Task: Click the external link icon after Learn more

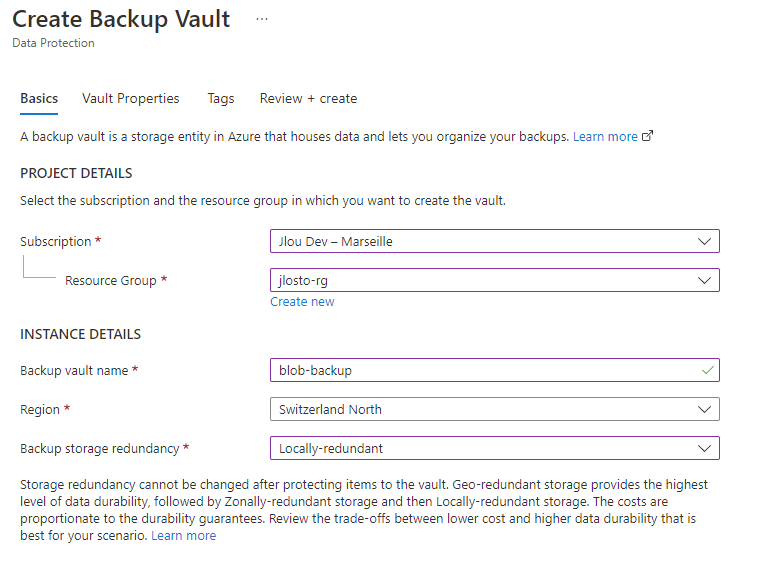Action: [x=647, y=136]
